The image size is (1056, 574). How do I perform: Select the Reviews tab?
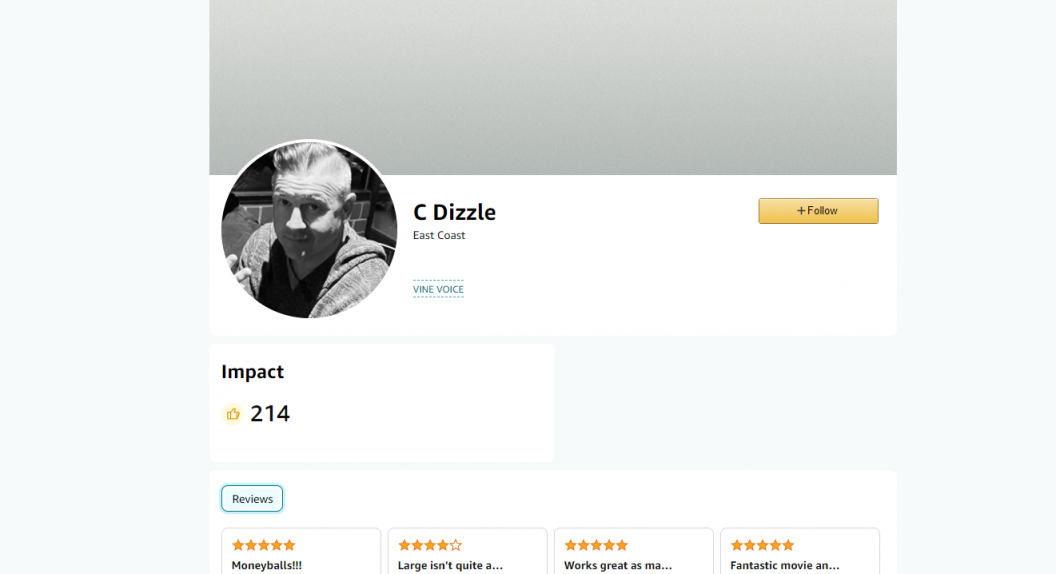tap(252, 499)
